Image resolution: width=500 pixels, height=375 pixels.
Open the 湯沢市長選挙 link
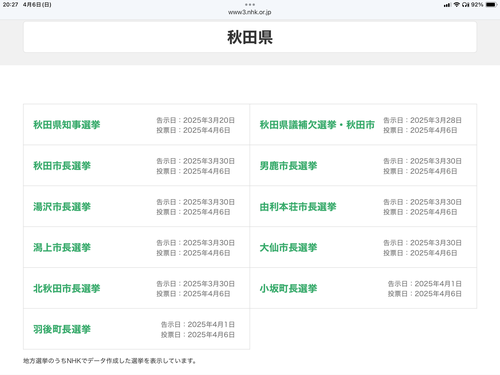pos(62,207)
